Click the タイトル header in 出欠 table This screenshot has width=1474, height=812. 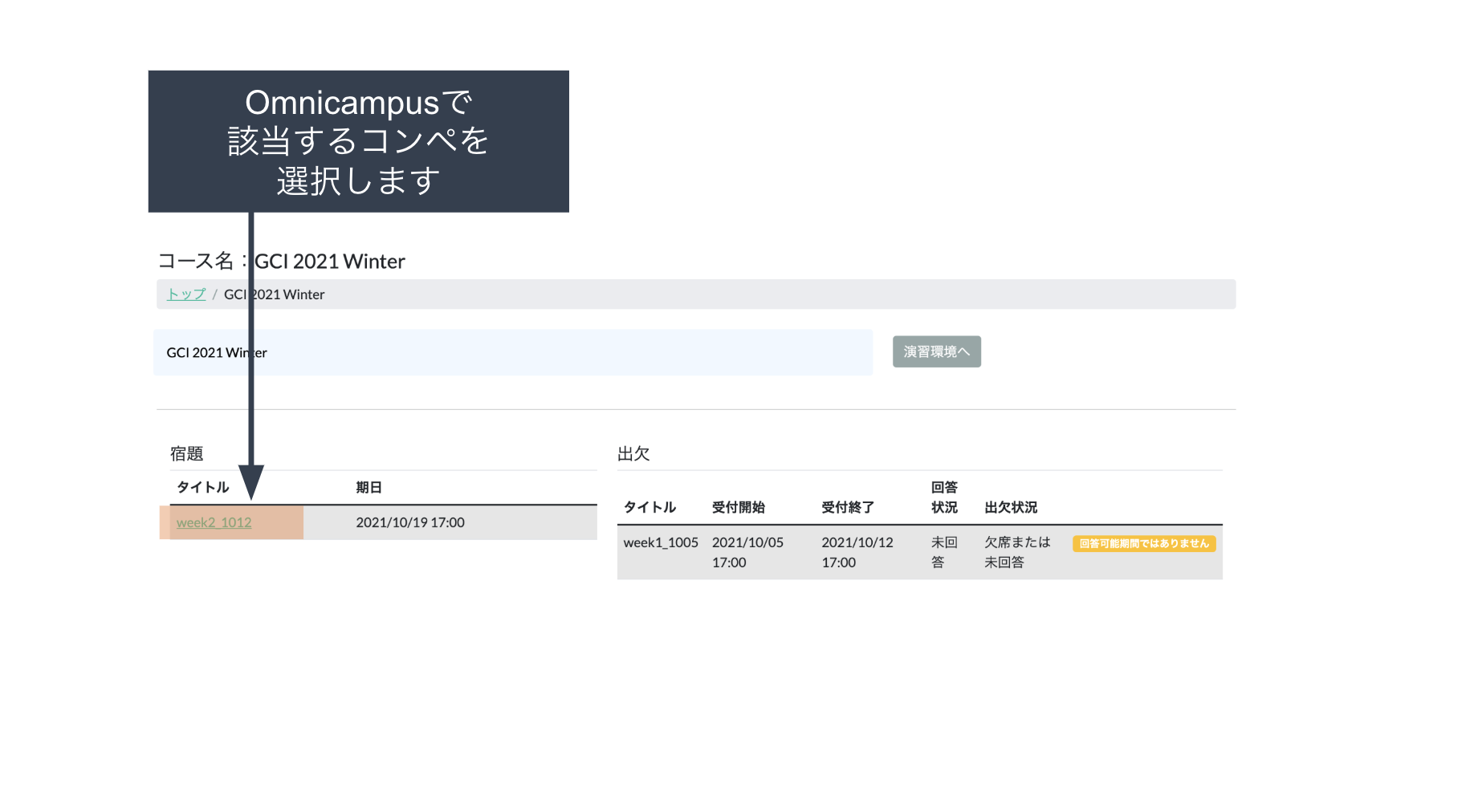[x=649, y=507]
